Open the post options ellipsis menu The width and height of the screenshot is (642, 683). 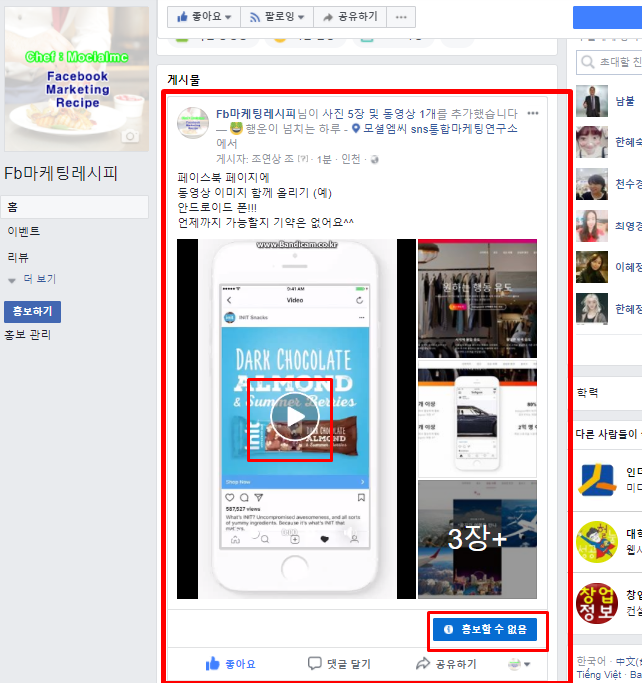click(533, 113)
